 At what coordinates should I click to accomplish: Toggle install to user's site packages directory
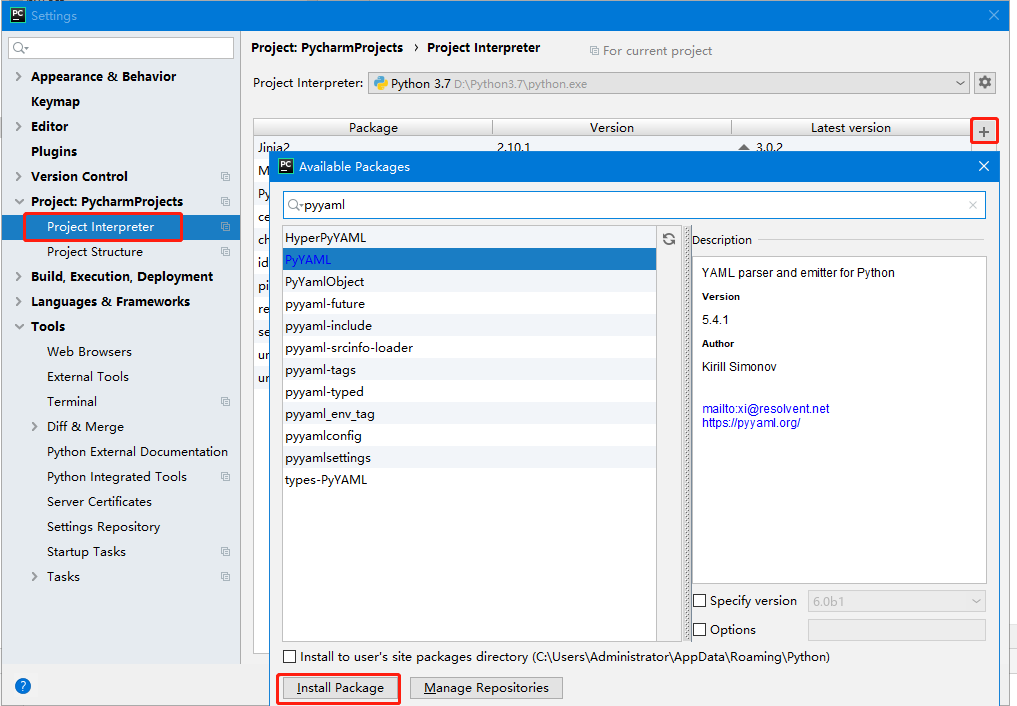click(x=289, y=657)
